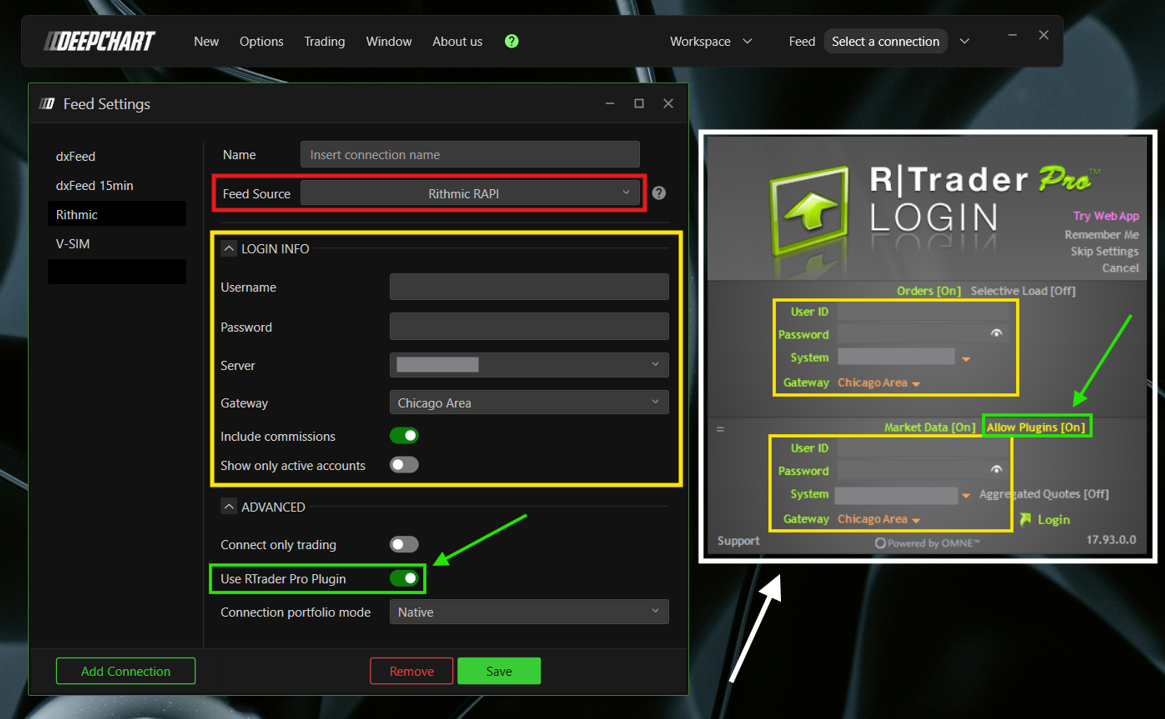Click the Login arrow icon in RTrader Pro
The width and height of the screenshot is (1165, 719).
pyautogui.click(x=1026, y=519)
